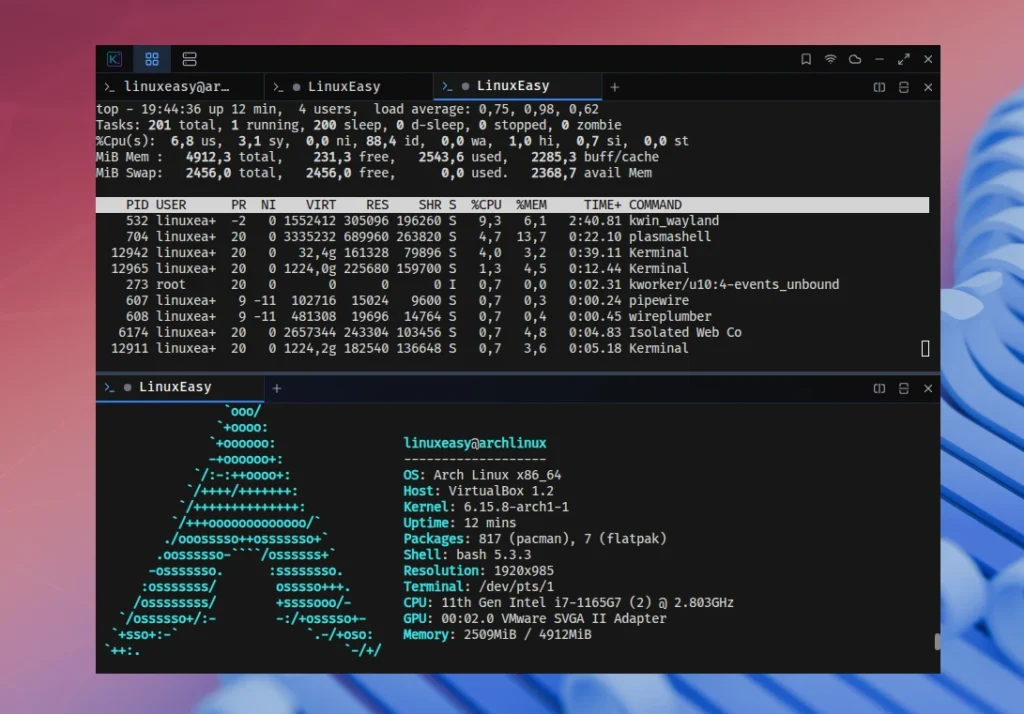Open the tab grid overview icon
The height and width of the screenshot is (714, 1024).
151,58
